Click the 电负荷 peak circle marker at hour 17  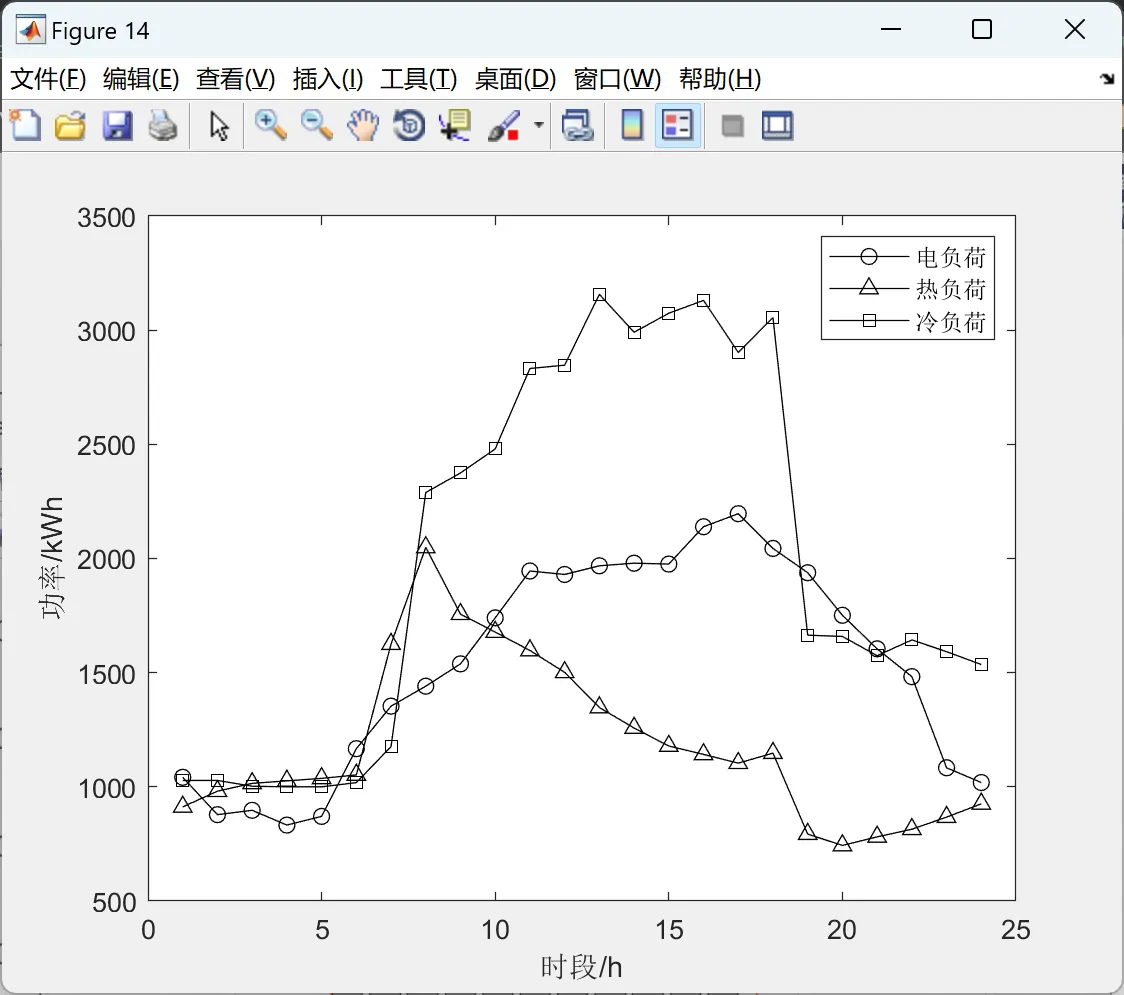tap(738, 513)
